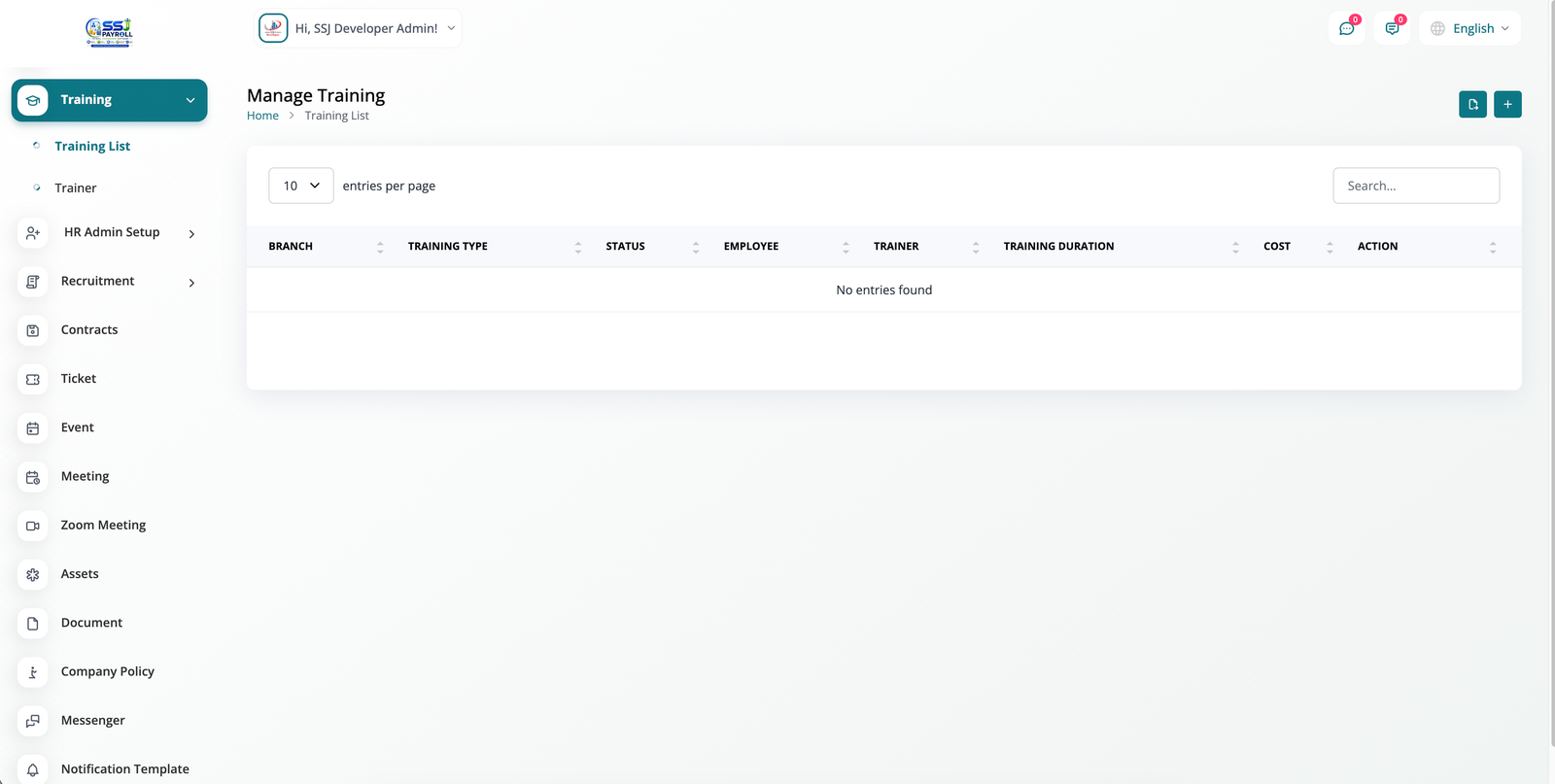Open Notification Template menu item

tap(125, 768)
